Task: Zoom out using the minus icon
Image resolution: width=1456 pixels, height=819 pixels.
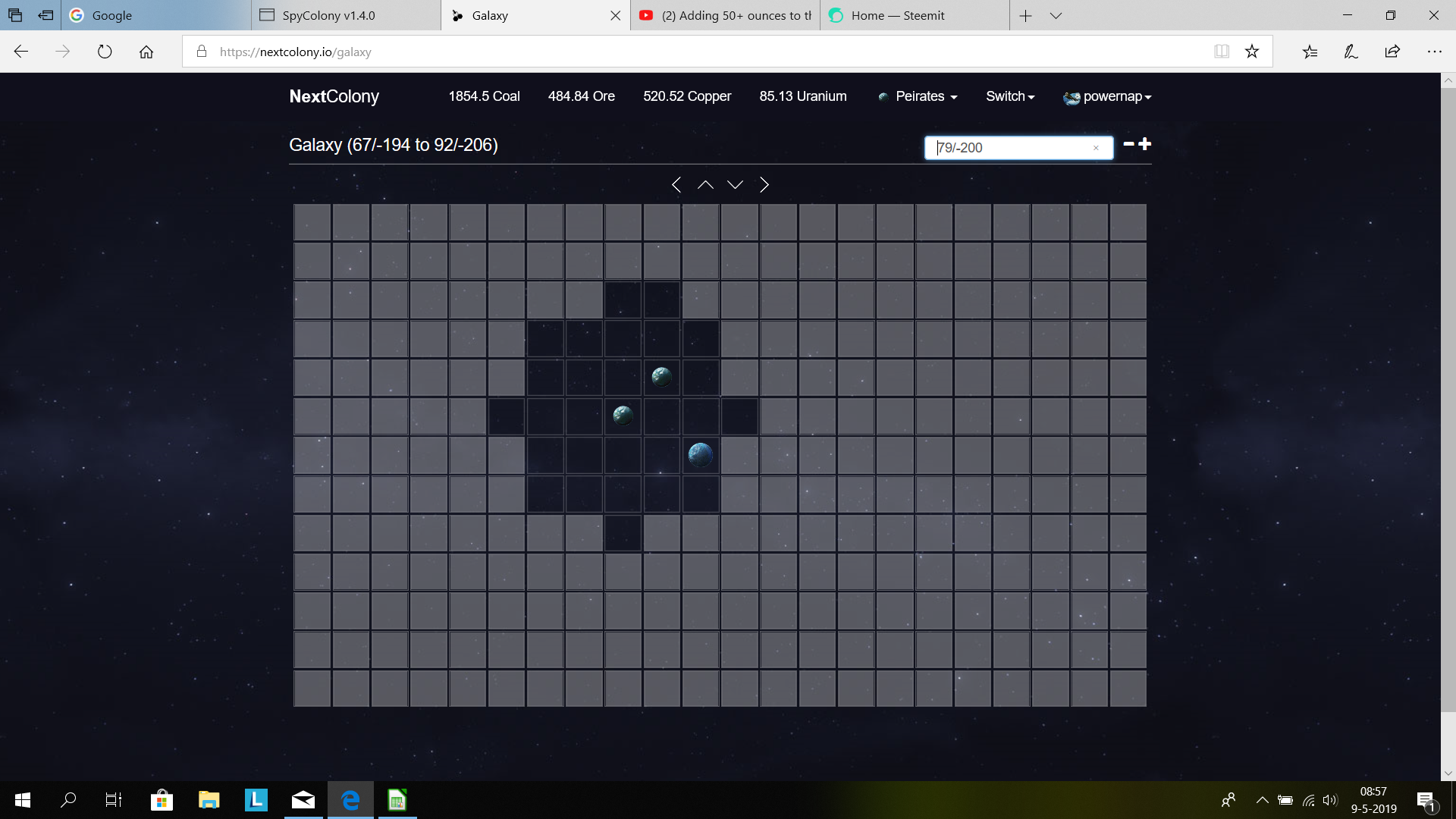Action: [x=1128, y=143]
